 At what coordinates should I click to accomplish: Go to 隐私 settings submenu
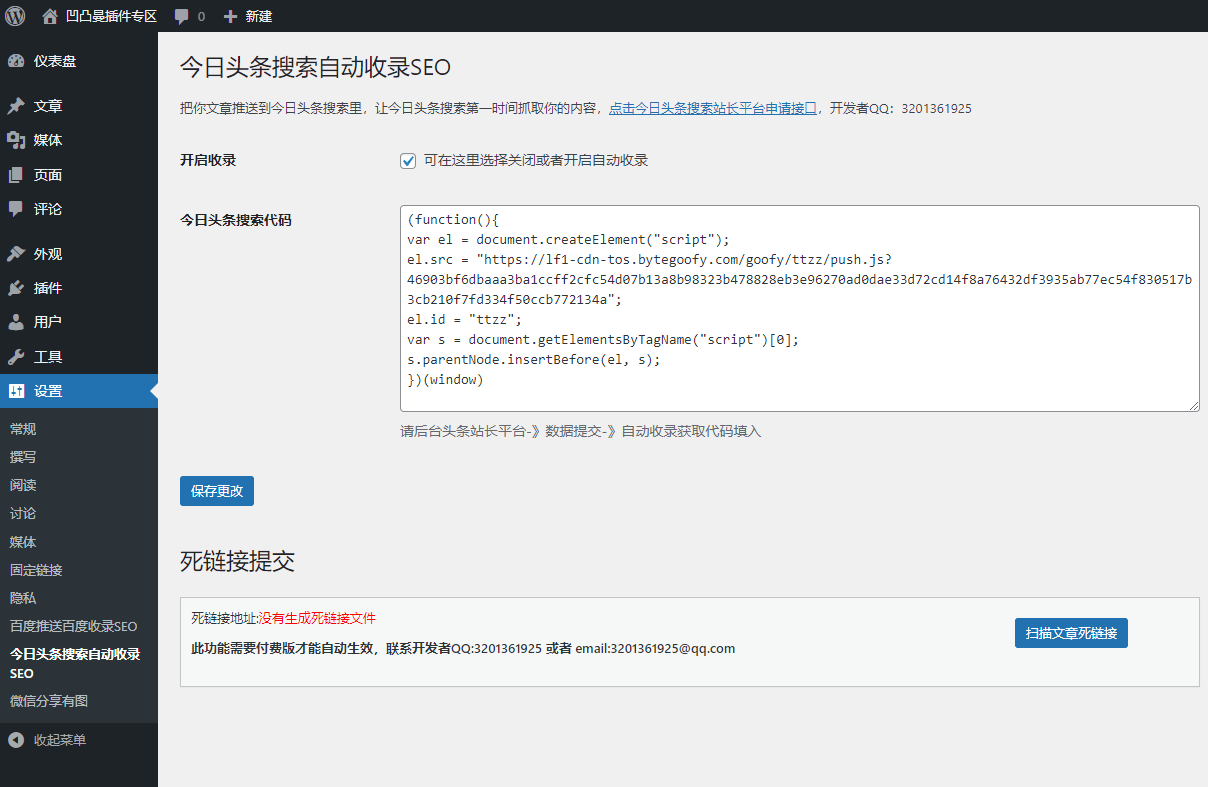click(23, 598)
